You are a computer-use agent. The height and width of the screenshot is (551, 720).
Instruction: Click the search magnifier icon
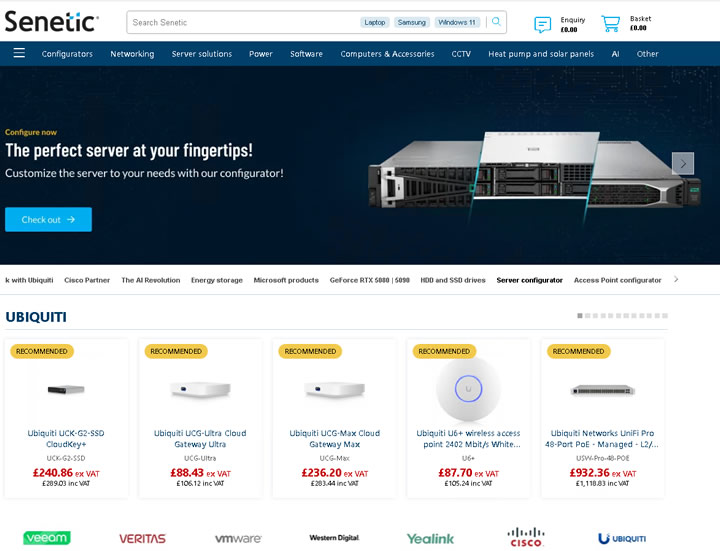[x=496, y=22]
